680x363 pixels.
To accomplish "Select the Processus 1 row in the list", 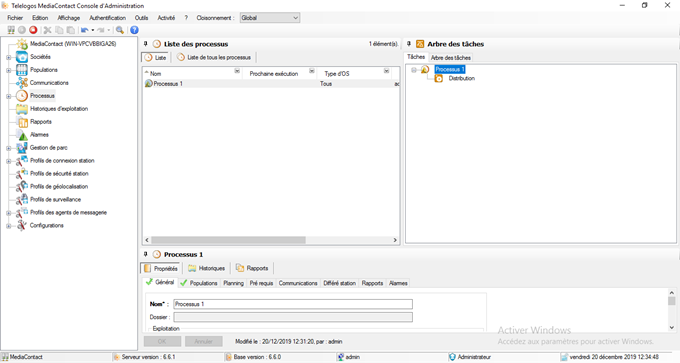I will pos(271,84).
